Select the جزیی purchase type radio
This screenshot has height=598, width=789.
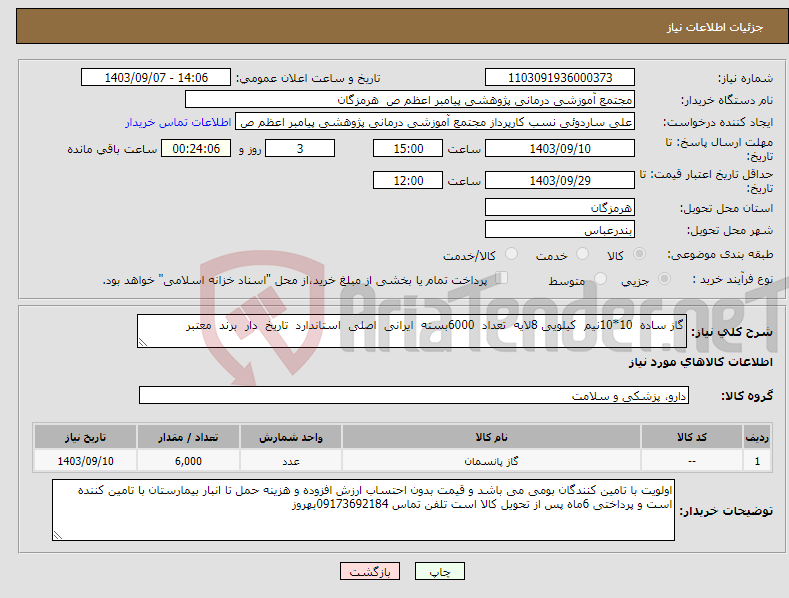point(664,279)
